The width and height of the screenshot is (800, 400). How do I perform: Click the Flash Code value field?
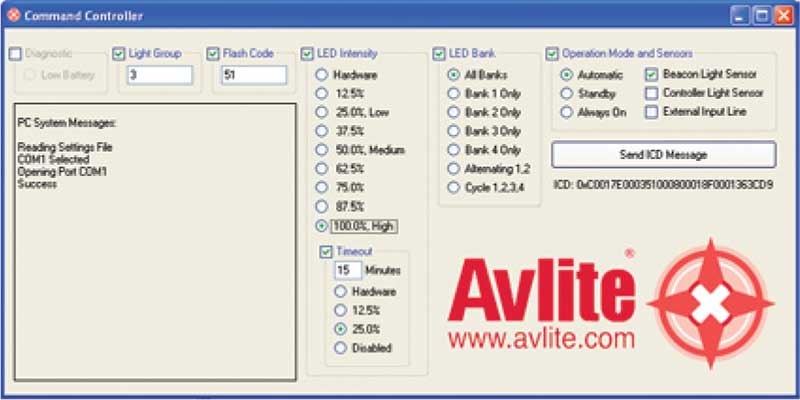tap(254, 75)
